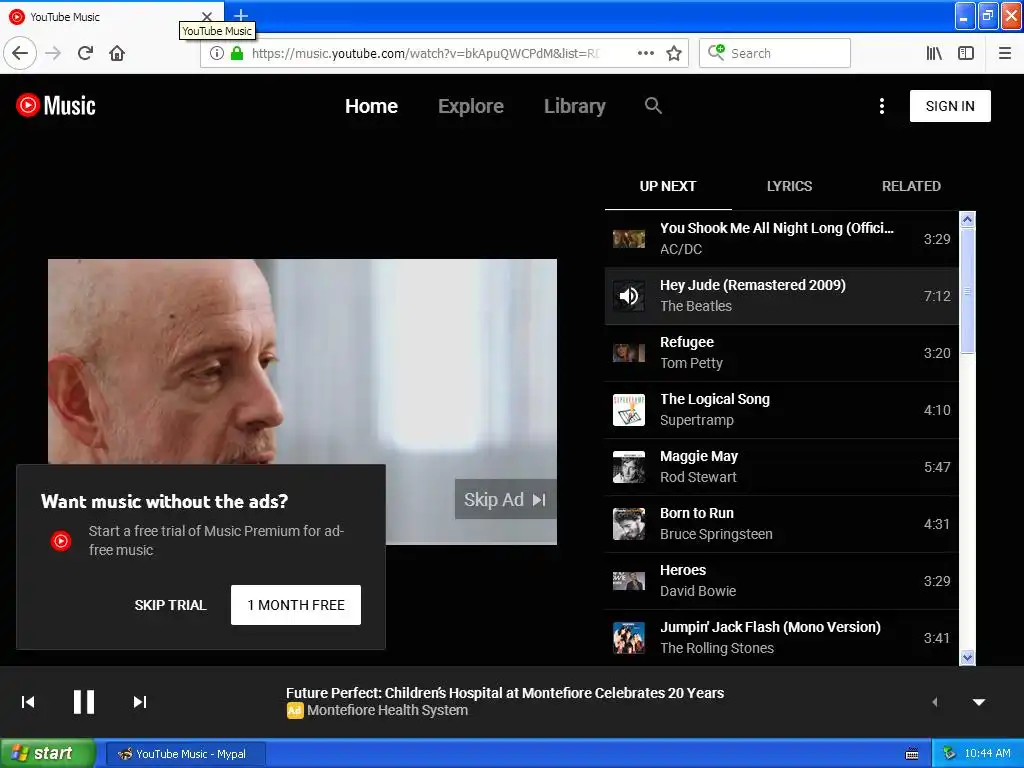Select the UP NEXT tab
Screen dimensions: 1024x768
(x=667, y=186)
